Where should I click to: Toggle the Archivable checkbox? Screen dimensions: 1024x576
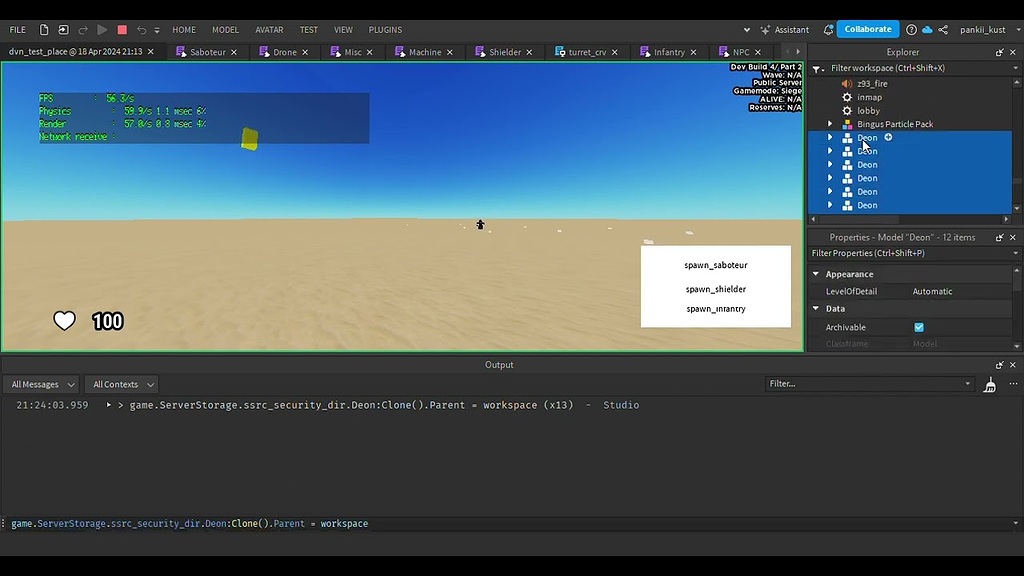[x=919, y=327]
